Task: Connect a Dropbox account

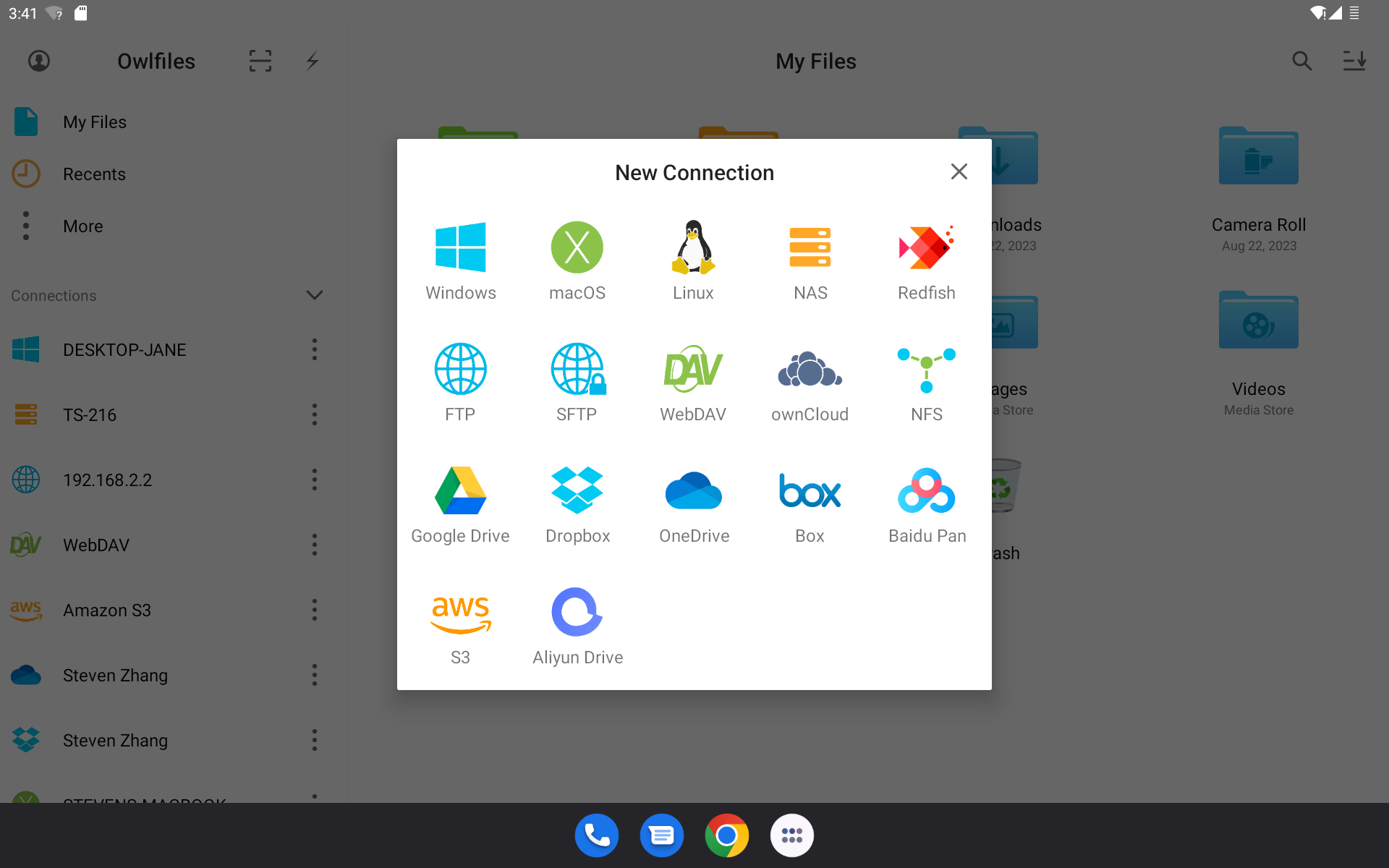Action: [577, 504]
